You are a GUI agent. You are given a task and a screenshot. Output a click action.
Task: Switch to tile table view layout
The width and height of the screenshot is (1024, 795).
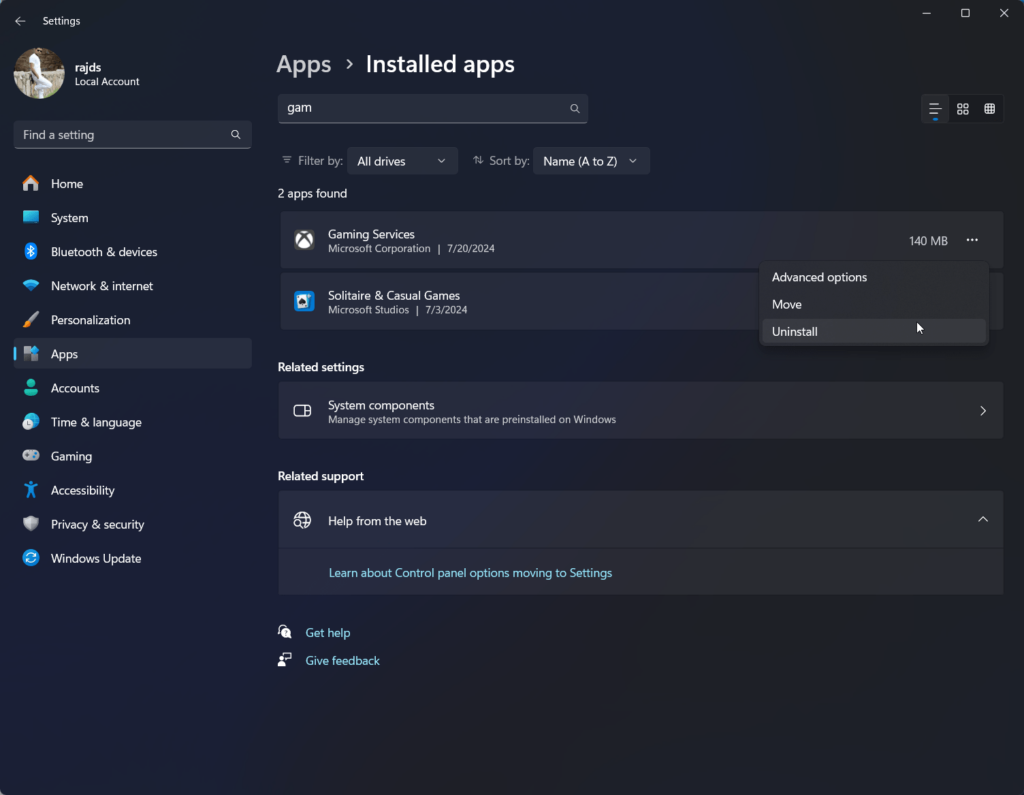(x=989, y=109)
